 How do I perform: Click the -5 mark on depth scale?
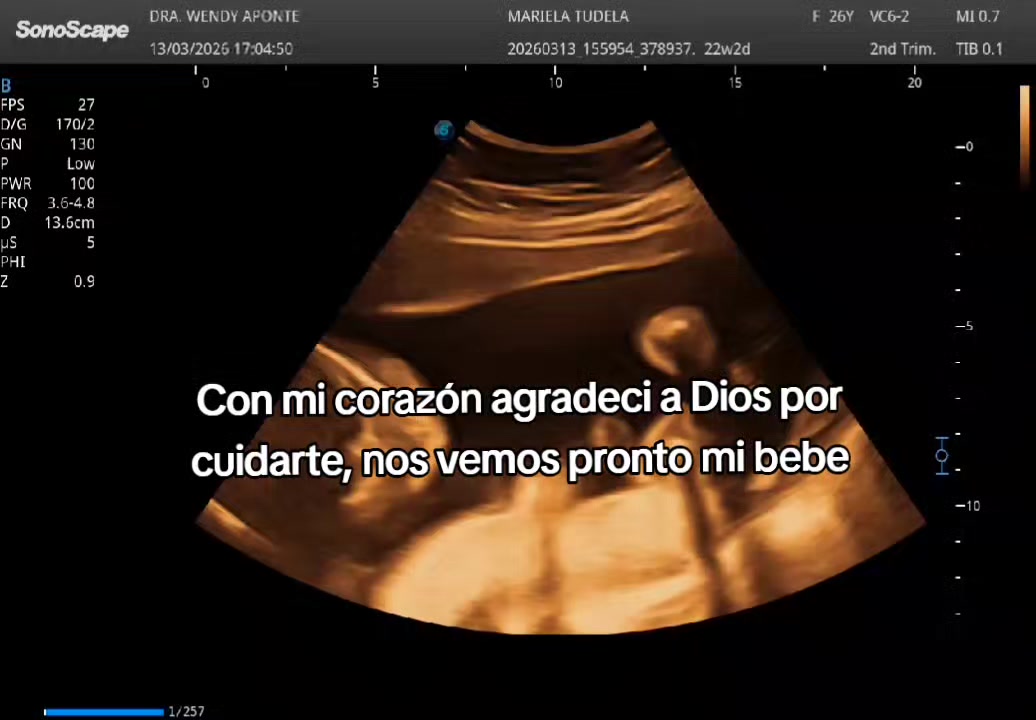coord(965,326)
